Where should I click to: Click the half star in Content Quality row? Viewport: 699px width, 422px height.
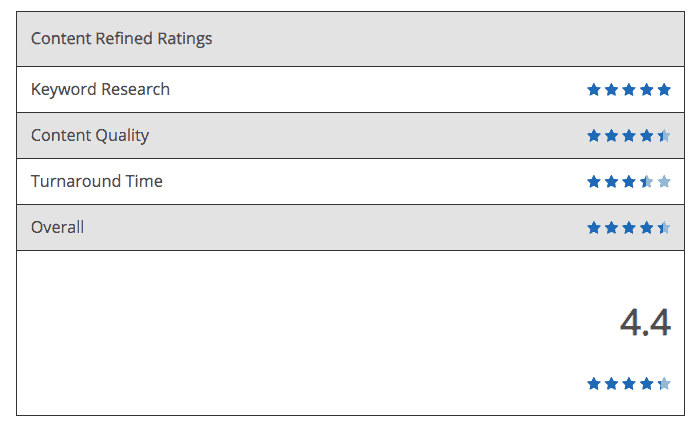[x=663, y=136]
